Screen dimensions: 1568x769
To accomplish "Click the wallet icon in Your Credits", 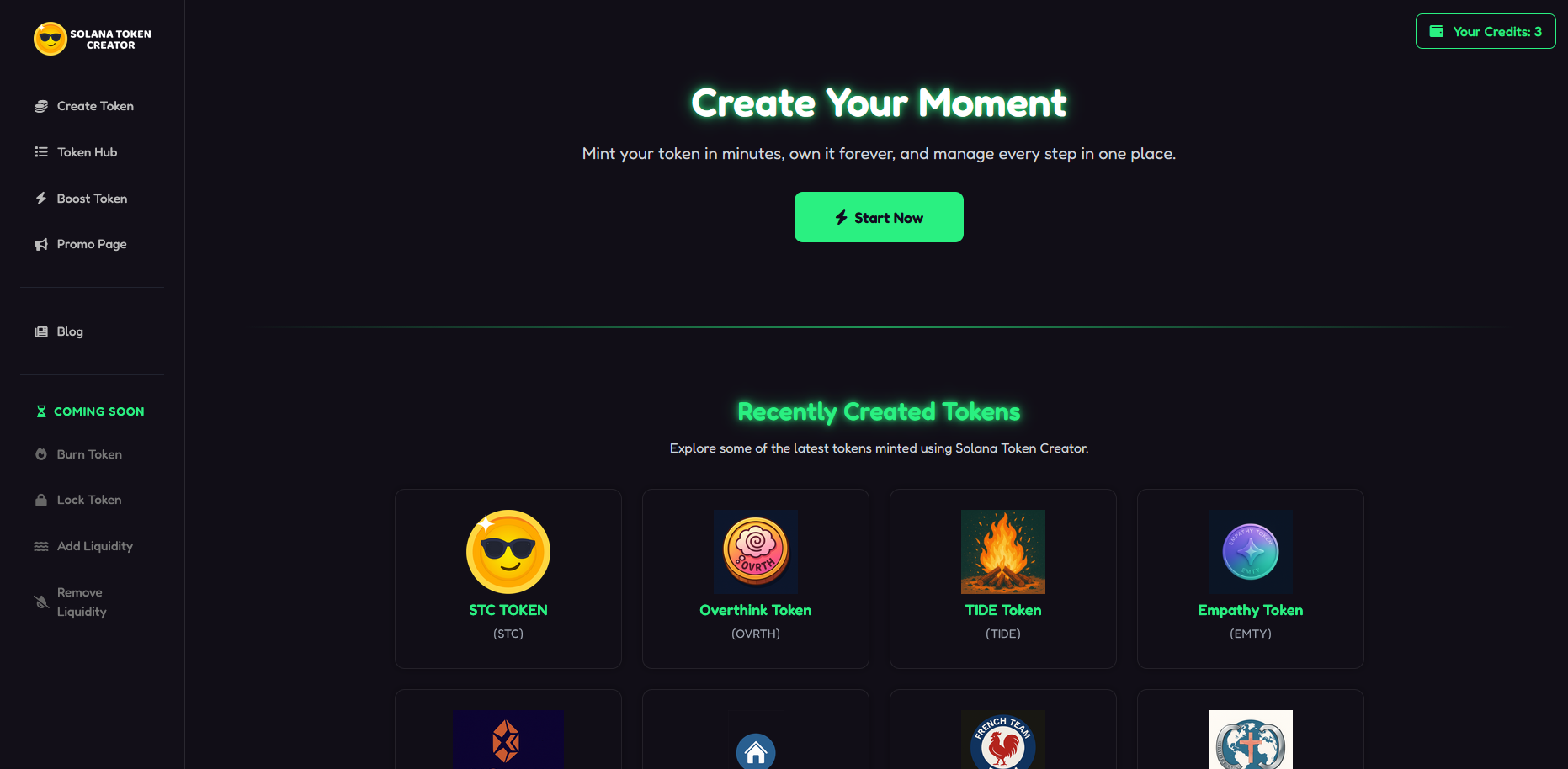I will tap(1437, 31).
